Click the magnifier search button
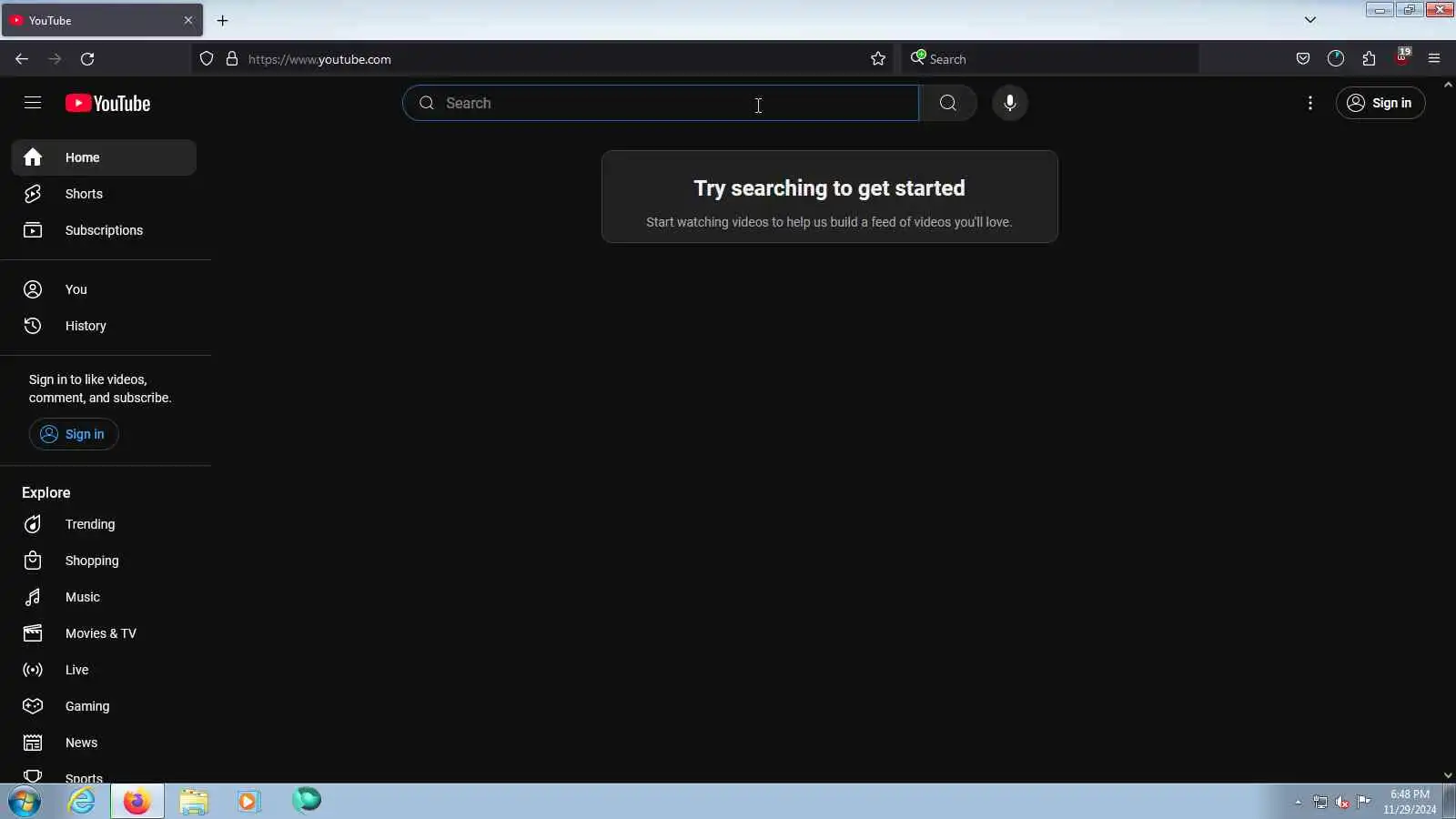This screenshot has width=1456, height=819. click(948, 103)
